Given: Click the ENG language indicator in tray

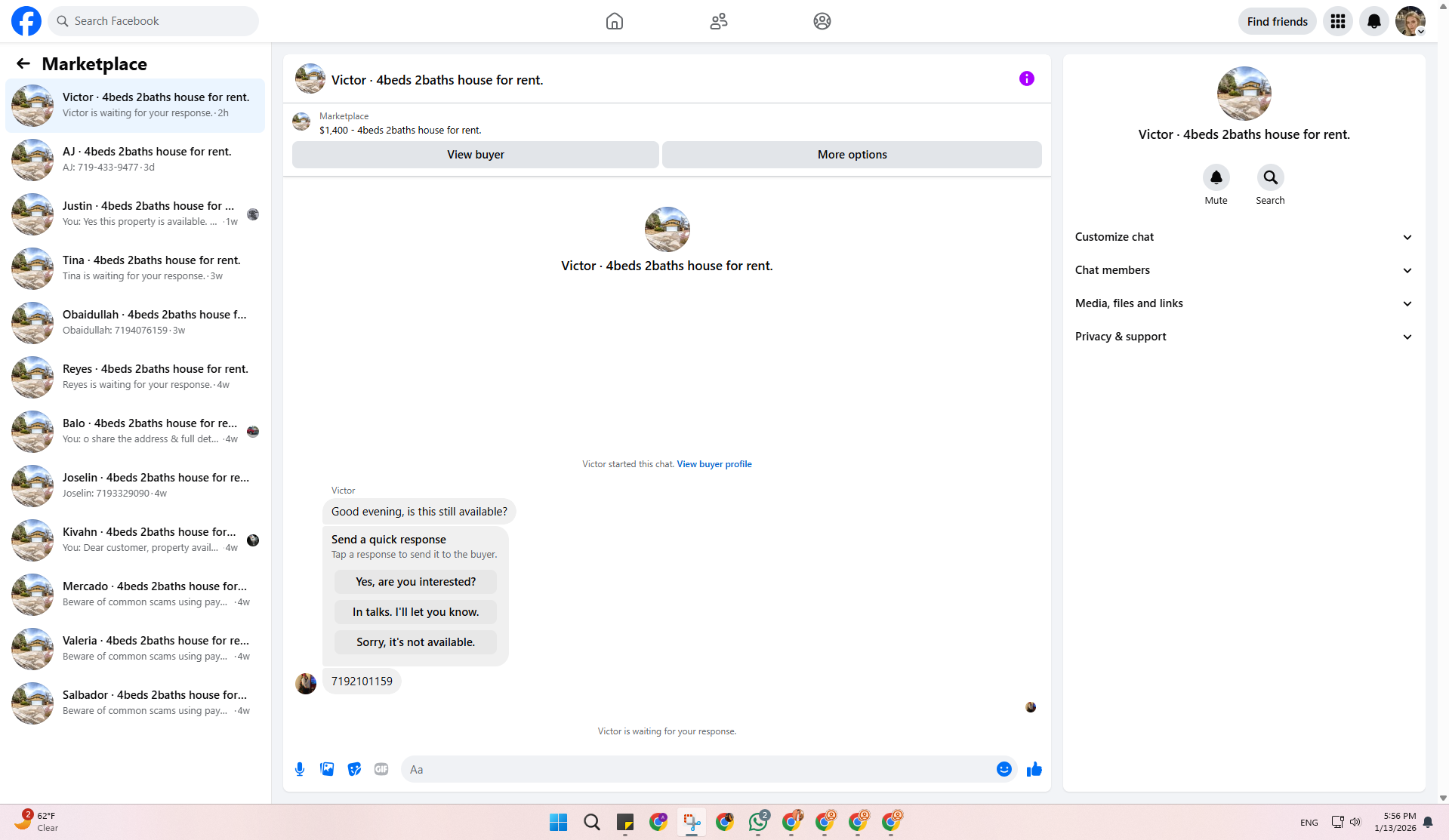Looking at the screenshot, I should coord(1309,823).
